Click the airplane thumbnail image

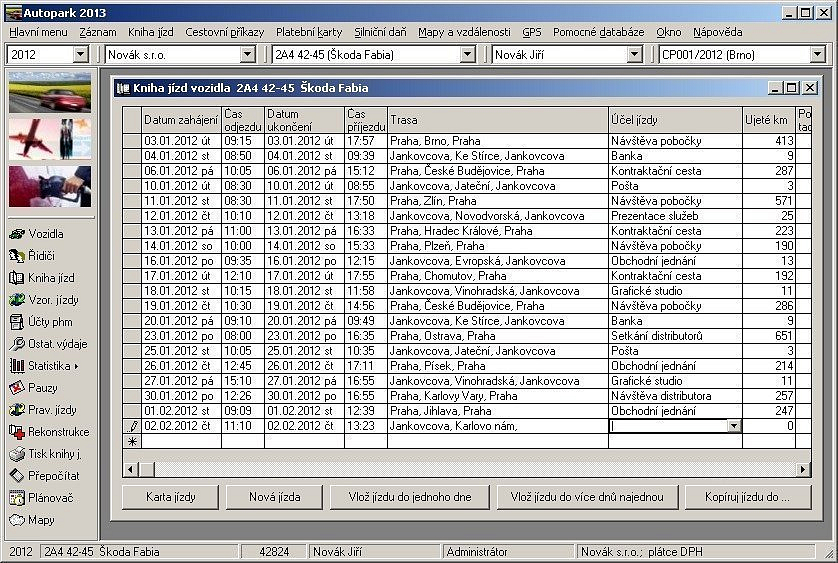[x=50, y=139]
